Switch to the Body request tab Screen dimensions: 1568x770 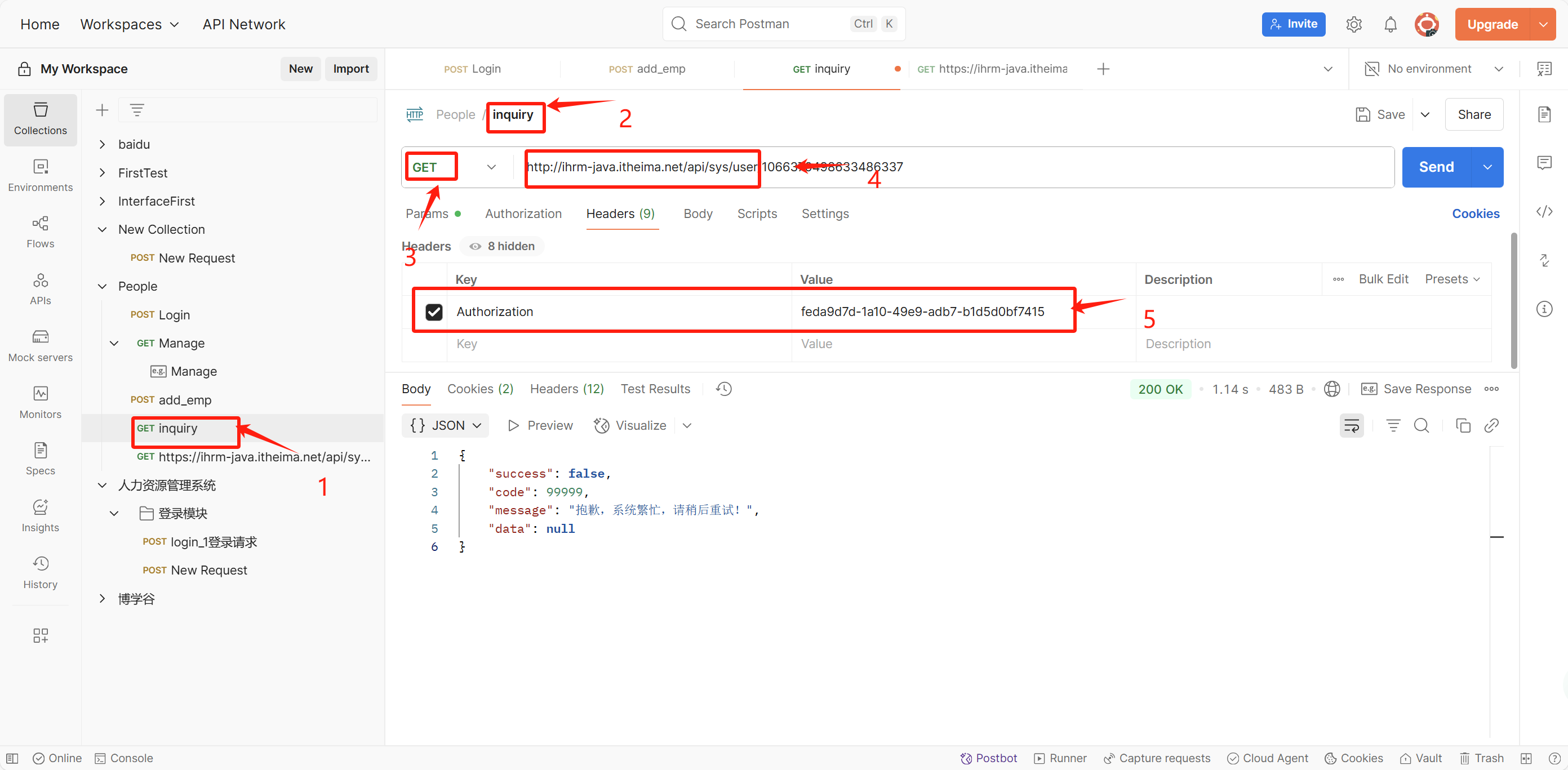point(697,213)
